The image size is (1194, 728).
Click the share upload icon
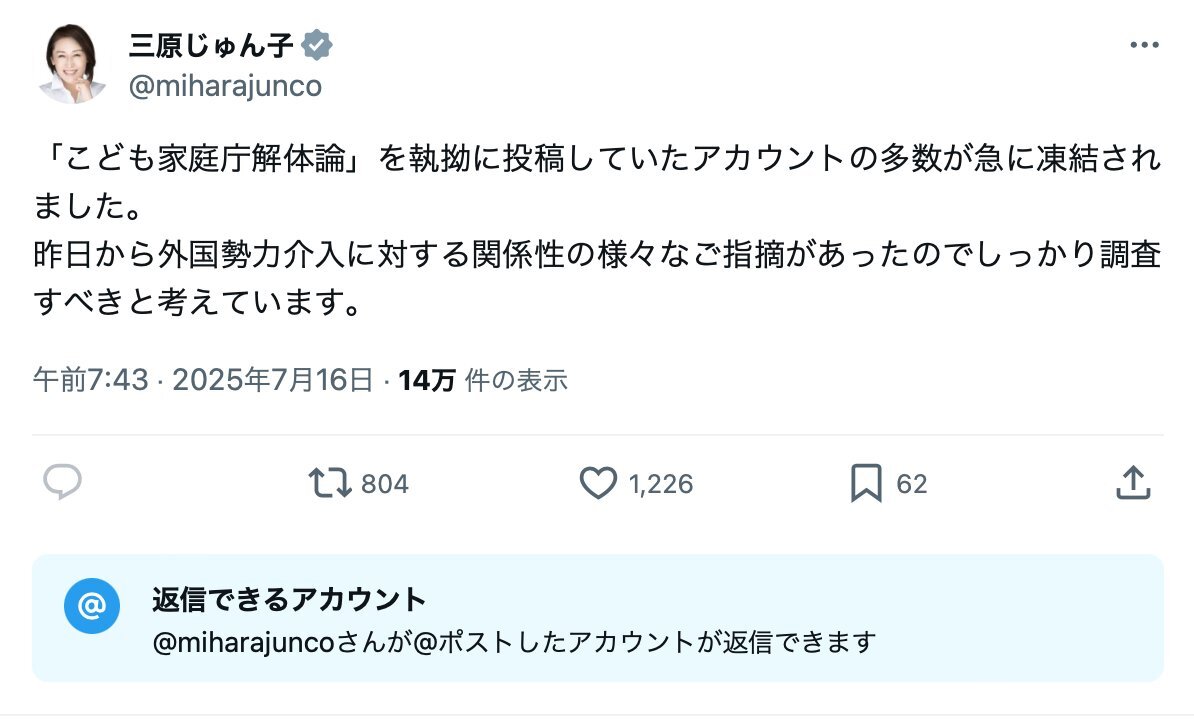click(x=1132, y=483)
